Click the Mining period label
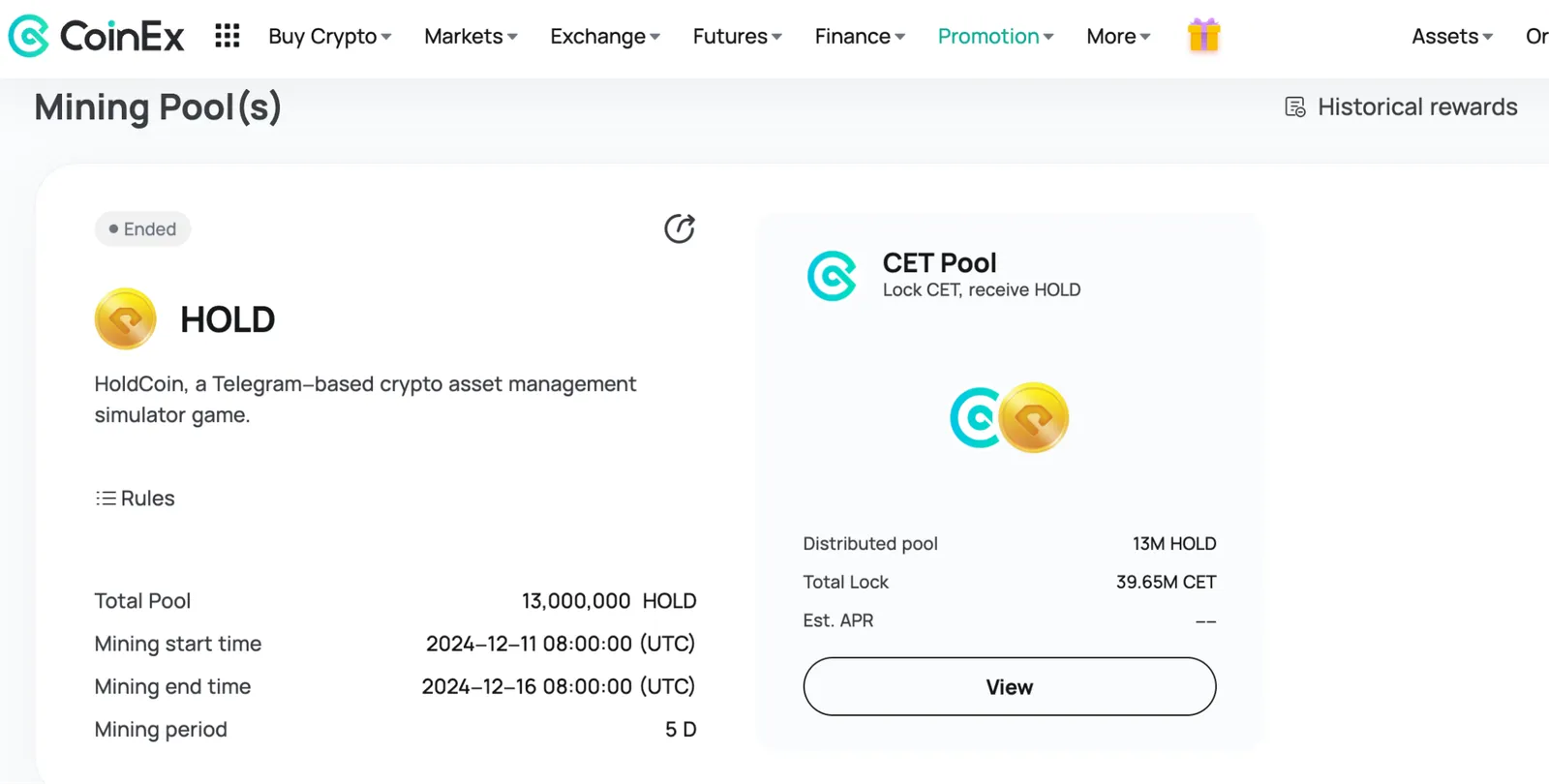The width and height of the screenshot is (1549, 784). tap(161, 730)
